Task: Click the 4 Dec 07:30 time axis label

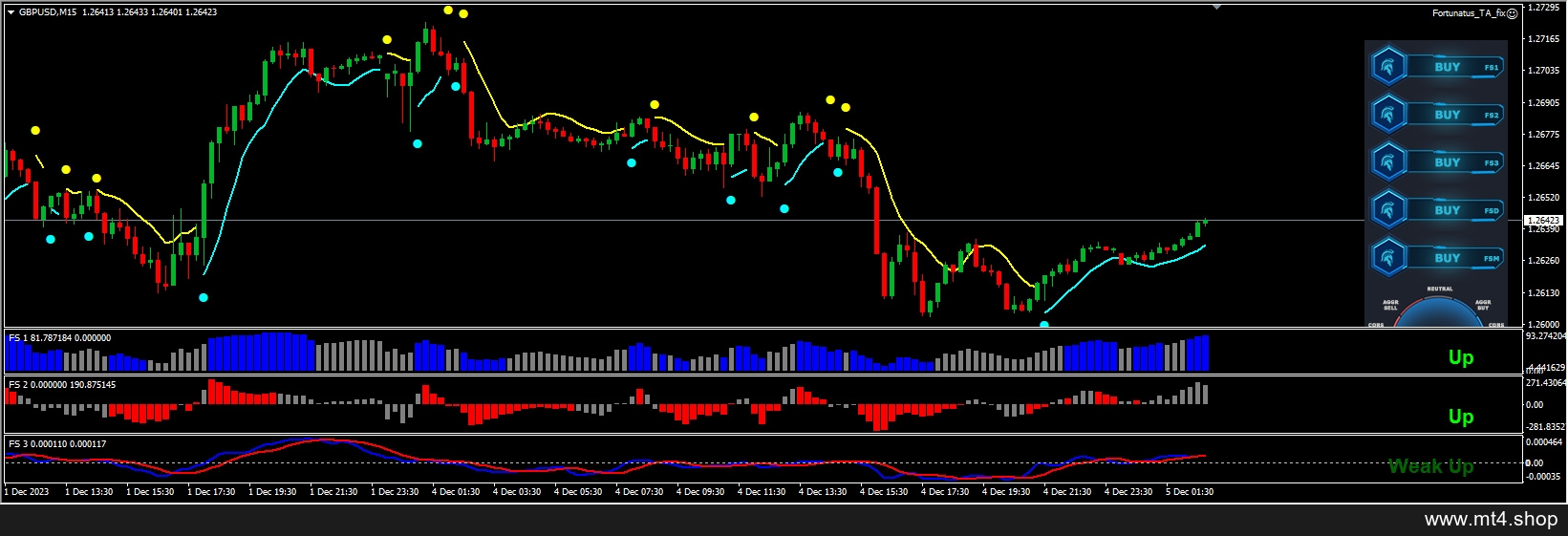Action: click(639, 492)
